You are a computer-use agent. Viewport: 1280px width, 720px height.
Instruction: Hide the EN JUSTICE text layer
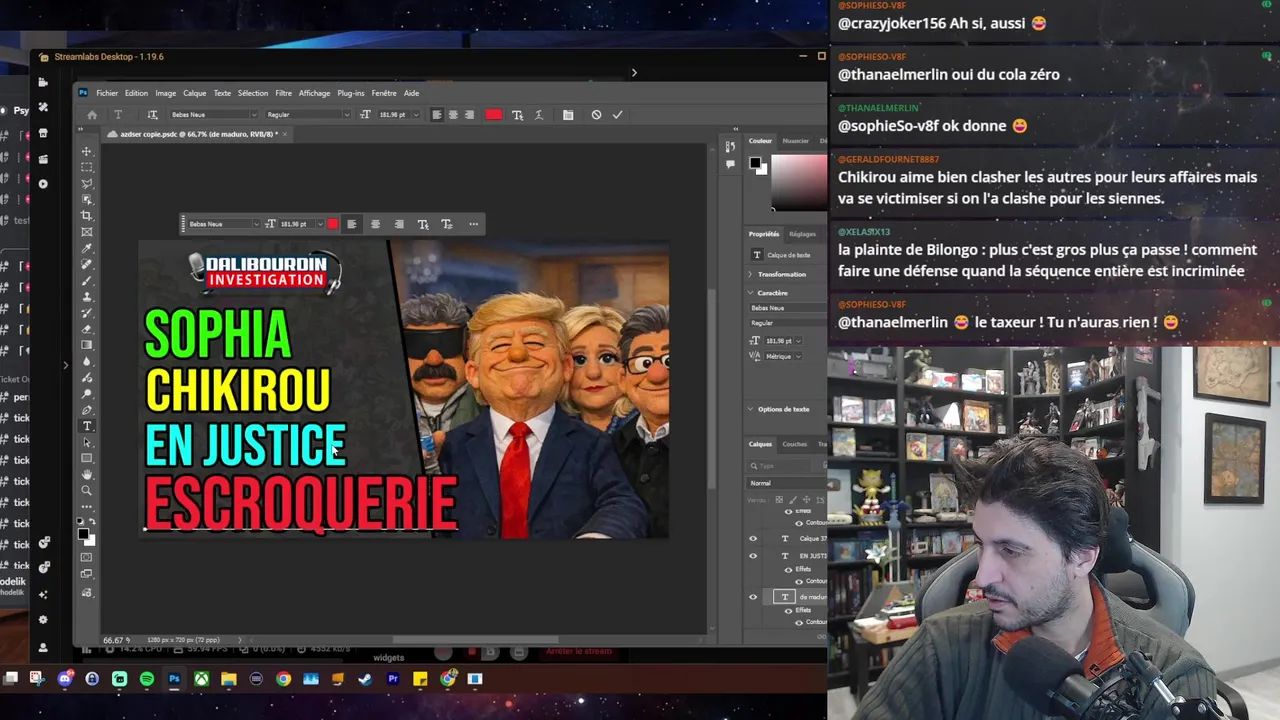coord(753,555)
